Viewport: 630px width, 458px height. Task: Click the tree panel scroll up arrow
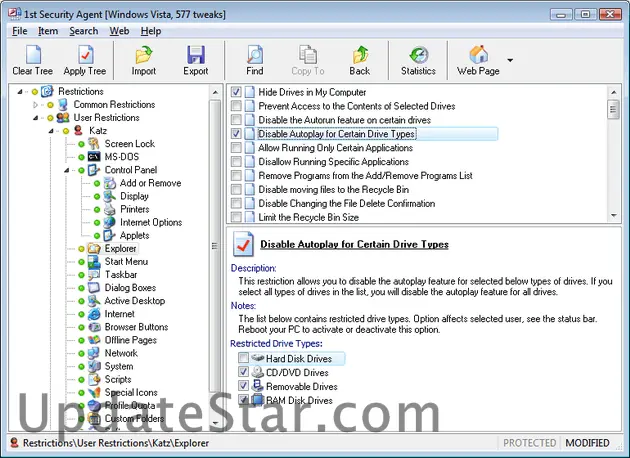(215, 92)
